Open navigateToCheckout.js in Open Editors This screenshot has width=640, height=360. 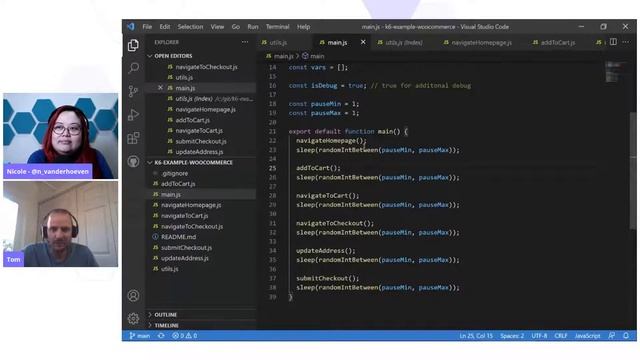click(x=207, y=67)
